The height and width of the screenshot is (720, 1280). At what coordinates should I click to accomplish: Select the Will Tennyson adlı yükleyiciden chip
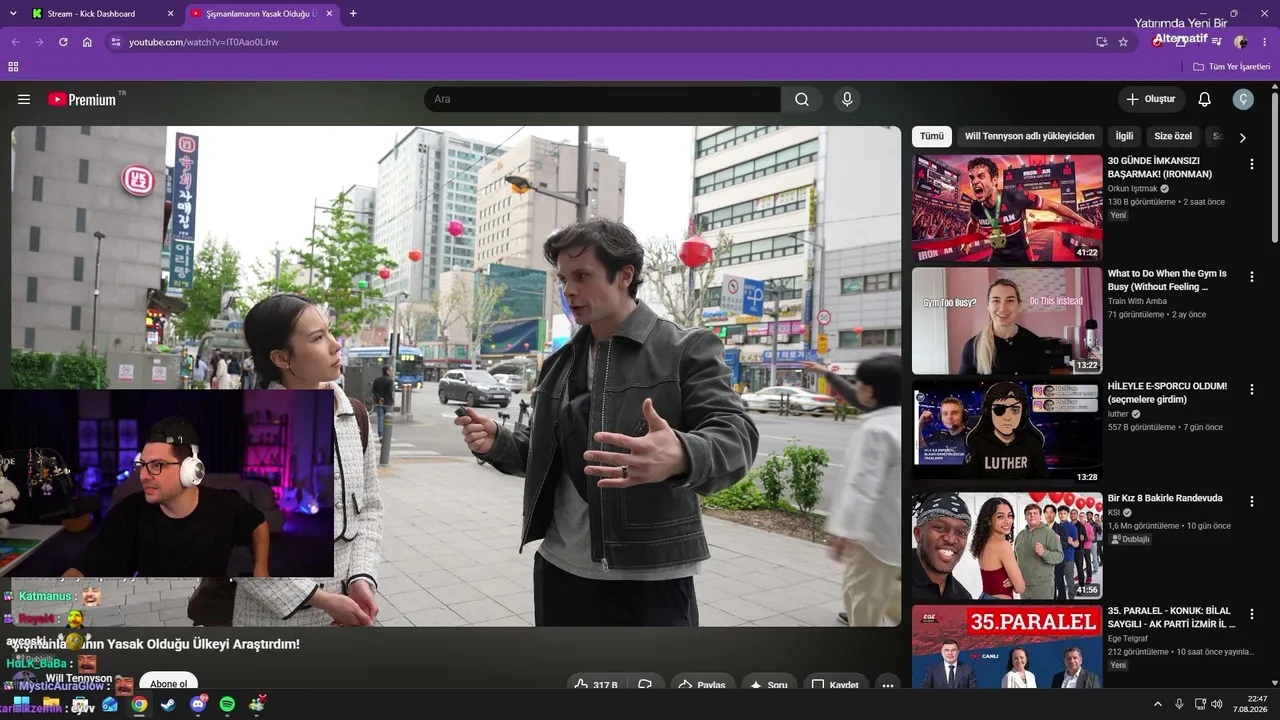(1029, 136)
